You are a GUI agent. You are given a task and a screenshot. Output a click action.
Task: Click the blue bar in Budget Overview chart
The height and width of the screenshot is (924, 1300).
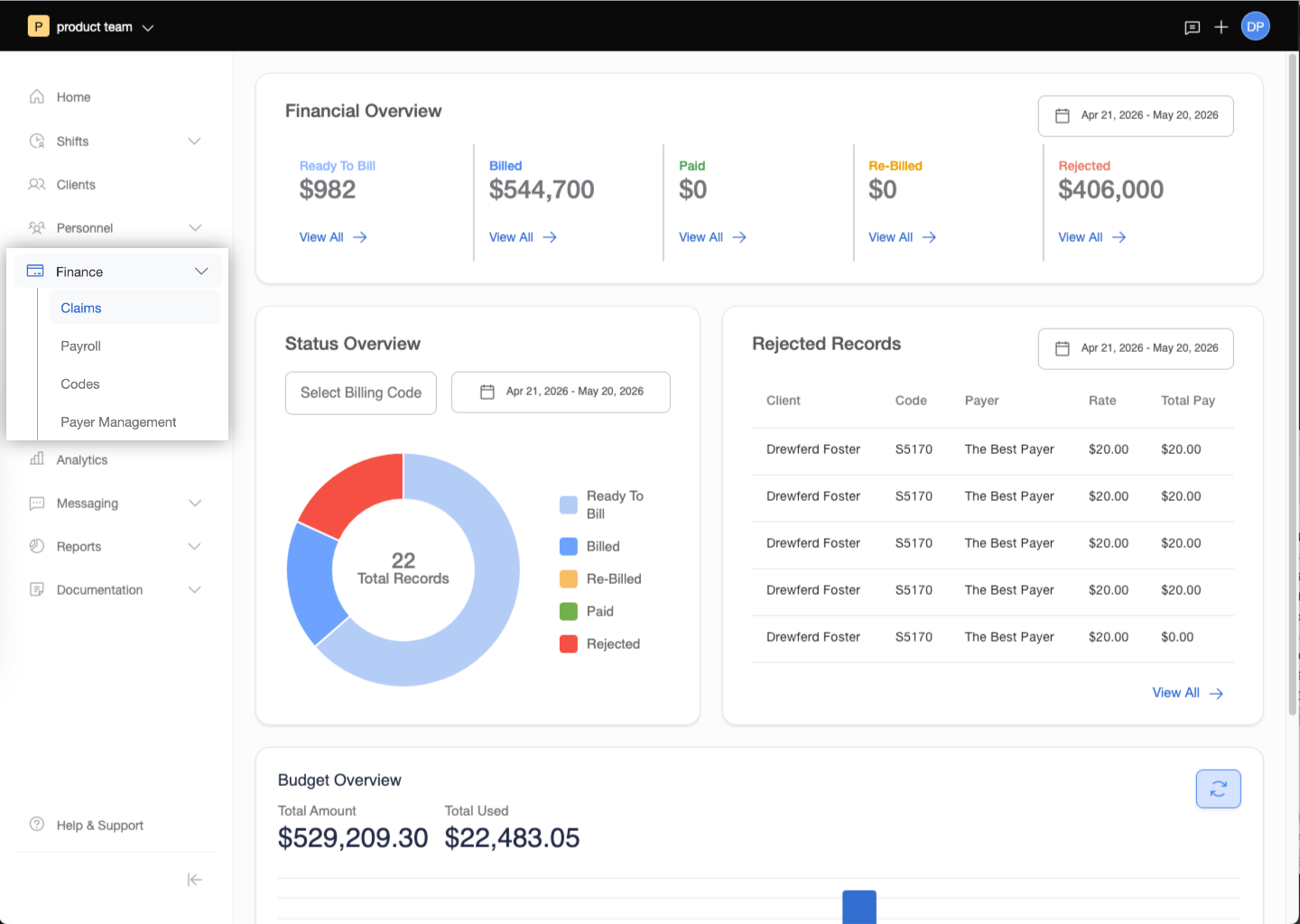point(859,907)
